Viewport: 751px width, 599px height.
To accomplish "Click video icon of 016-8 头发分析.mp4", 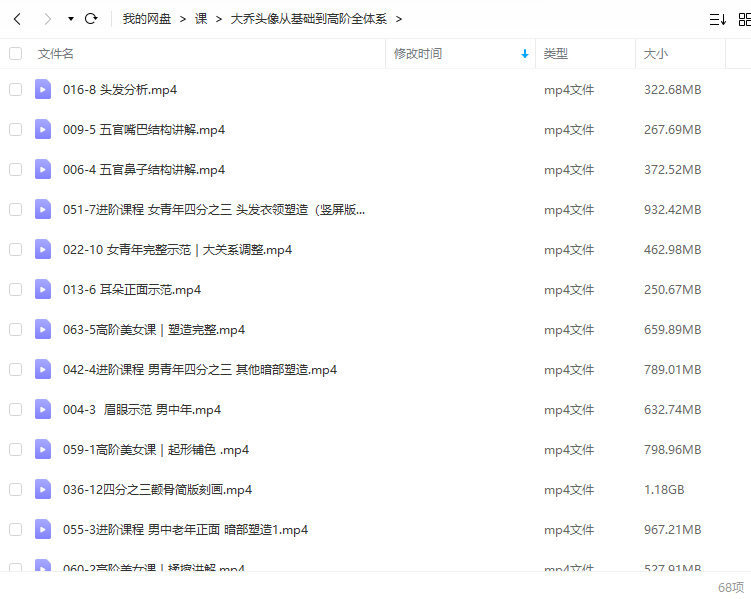I will (43, 90).
